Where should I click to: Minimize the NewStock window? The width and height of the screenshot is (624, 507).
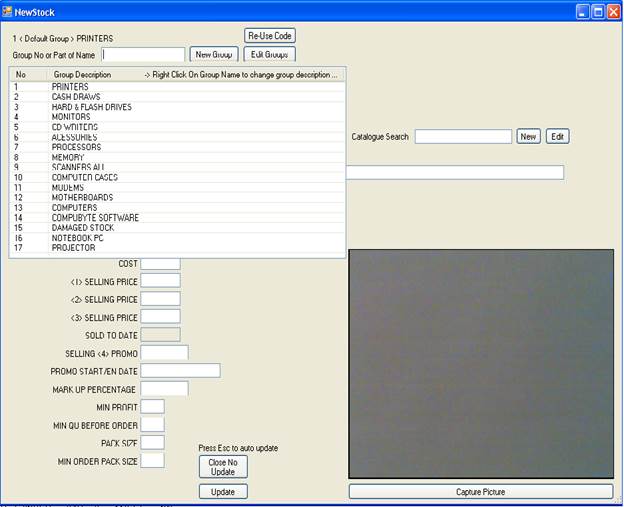(583, 12)
